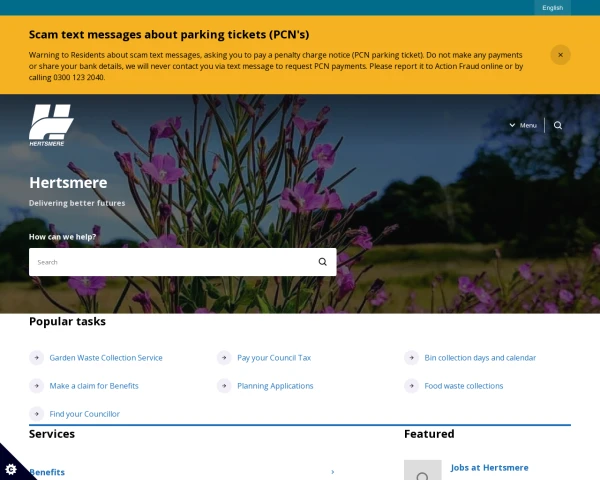
Task: Open cookie settings gear icon
Action: [x=11, y=469]
